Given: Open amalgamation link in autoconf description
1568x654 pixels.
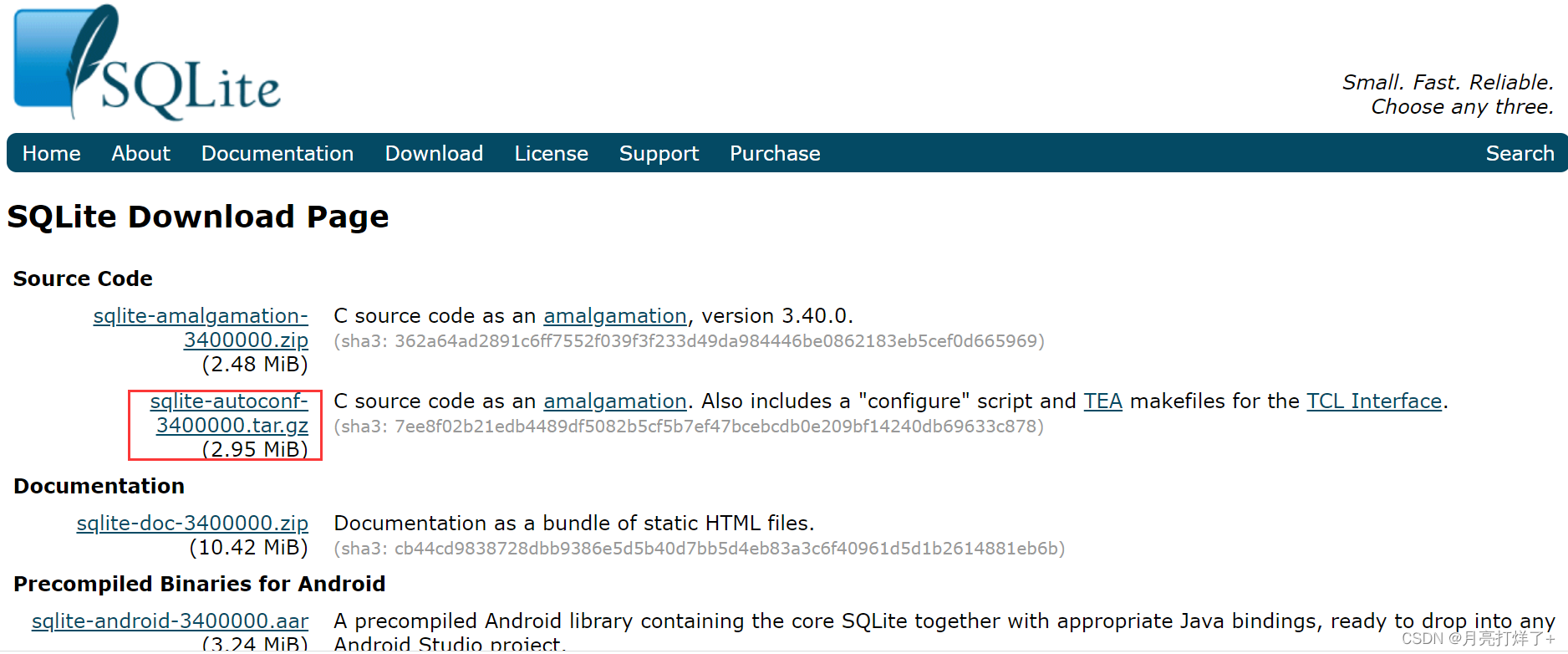Looking at the screenshot, I should pyautogui.click(x=614, y=401).
